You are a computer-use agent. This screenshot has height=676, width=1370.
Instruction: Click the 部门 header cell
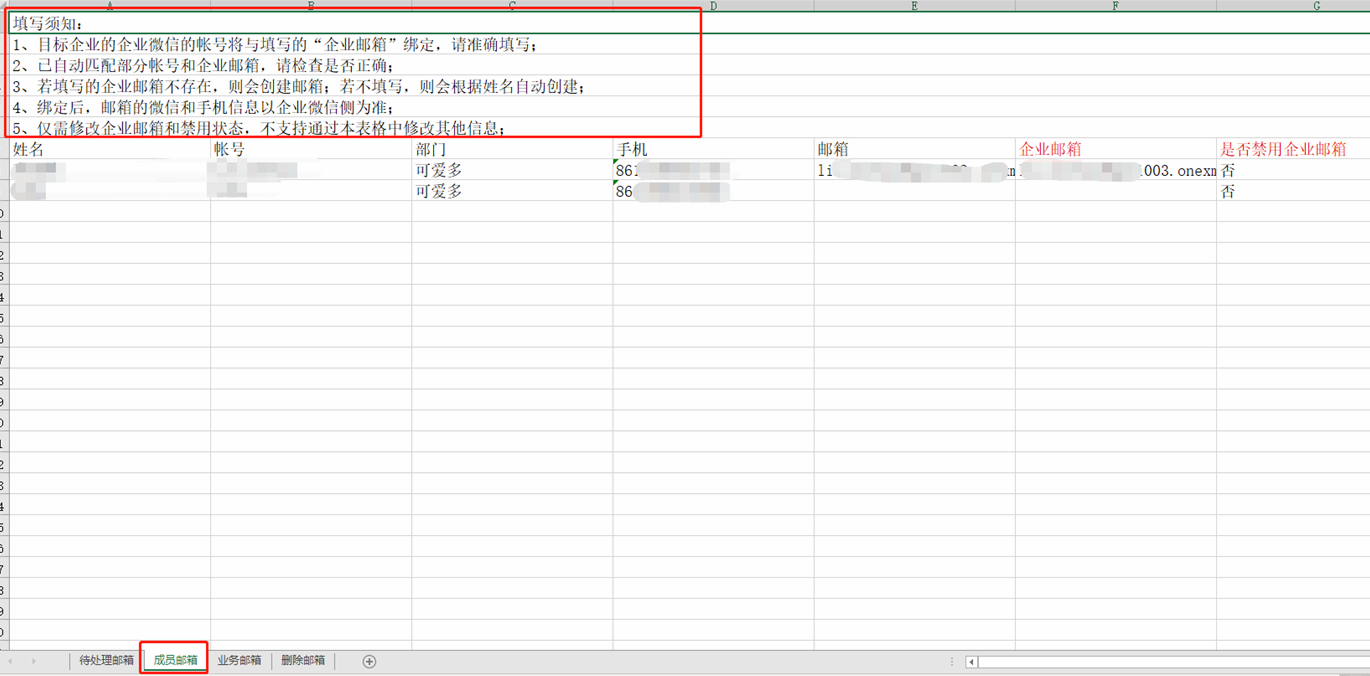pyautogui.click(x=511, y=149)
